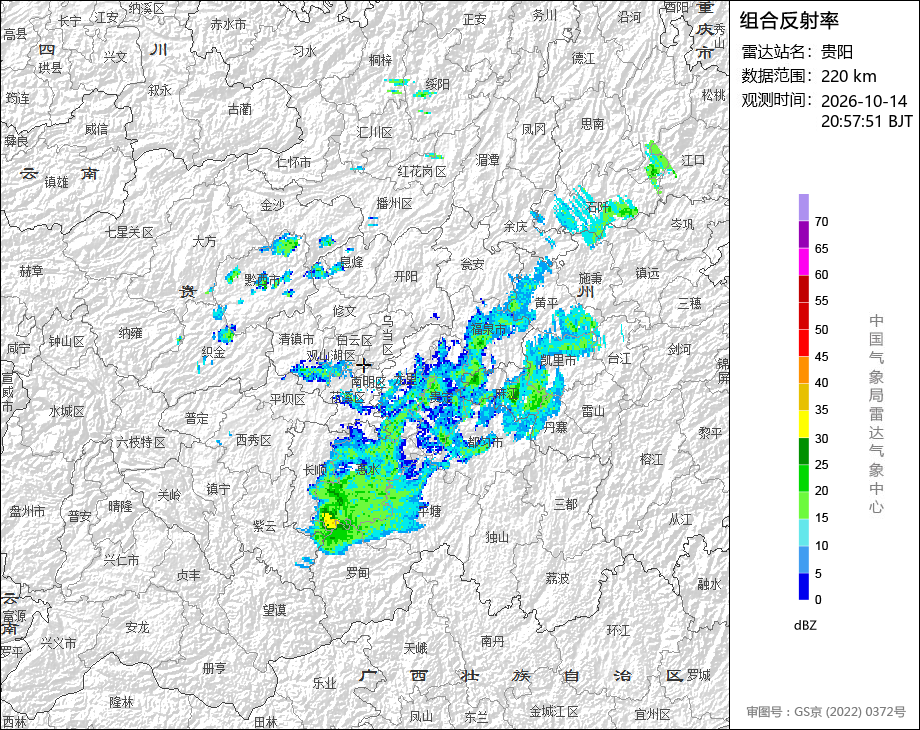The height and width of the screenshot is (730, 920).
Task: Click the observation time 2026-10-14 text
Action: [x=864, y=101]
